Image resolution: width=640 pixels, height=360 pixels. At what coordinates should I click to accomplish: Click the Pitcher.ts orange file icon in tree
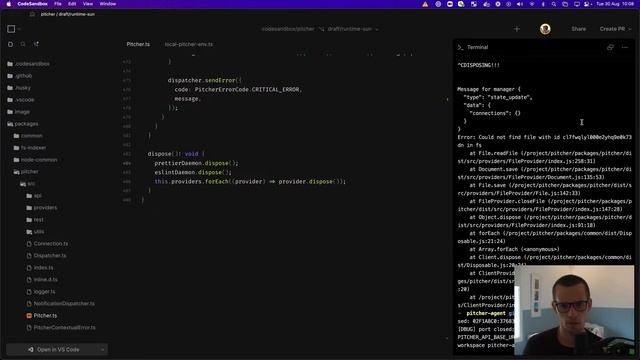click(29, 316)
